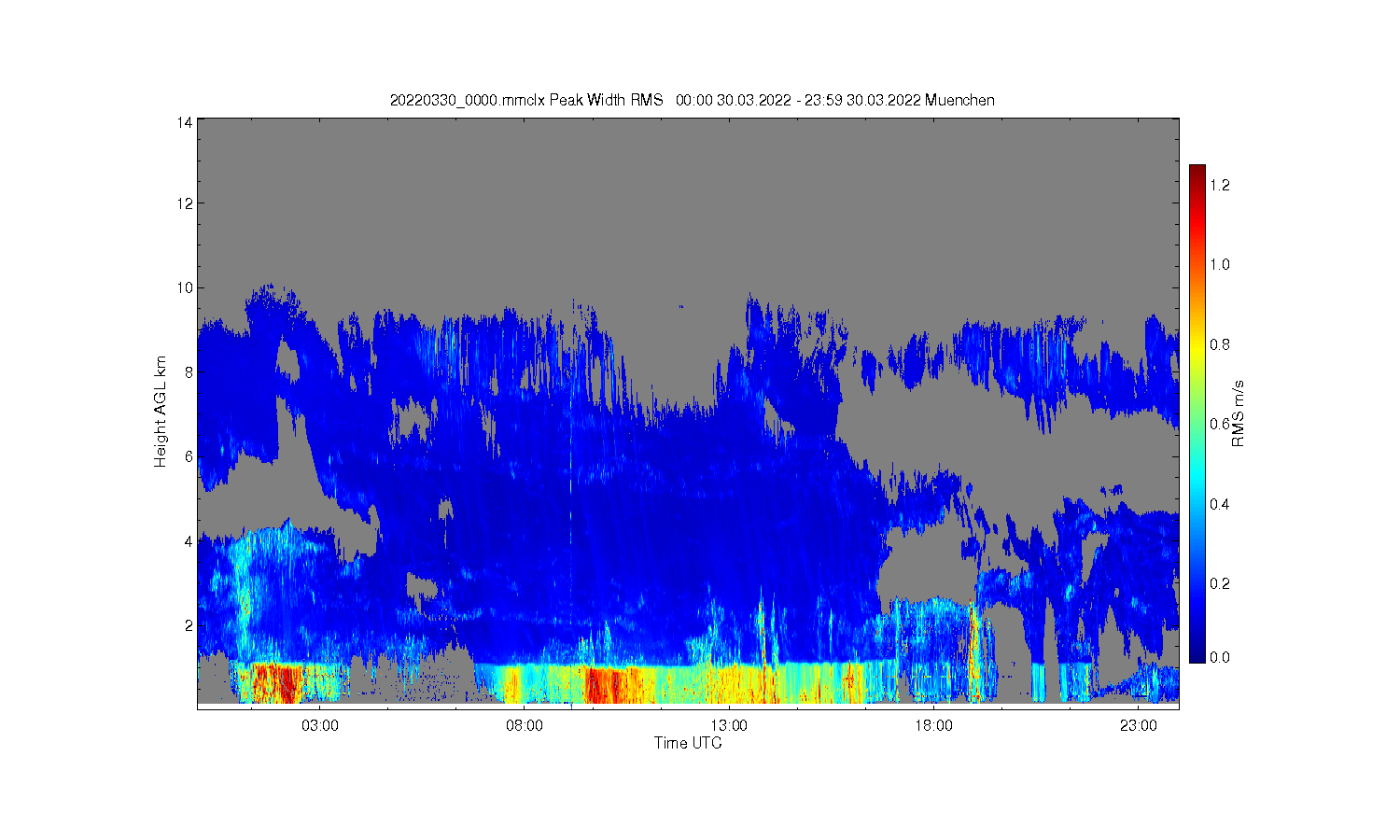Click the colorbar label '1.2'
This screenshot has width=1400, height=840.
1220,185
